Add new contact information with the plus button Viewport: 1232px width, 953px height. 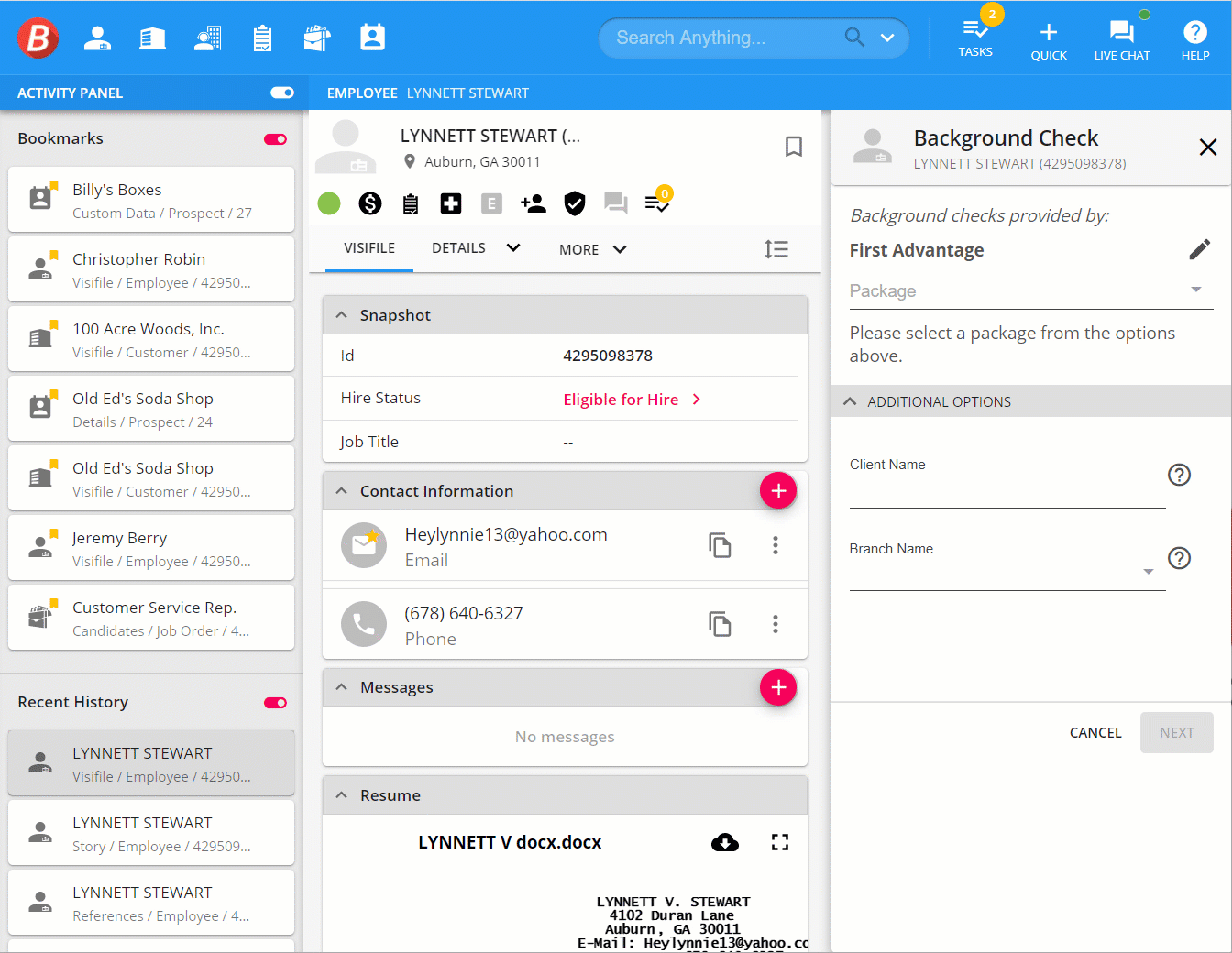pyautogui.click(x=778, y=491)
